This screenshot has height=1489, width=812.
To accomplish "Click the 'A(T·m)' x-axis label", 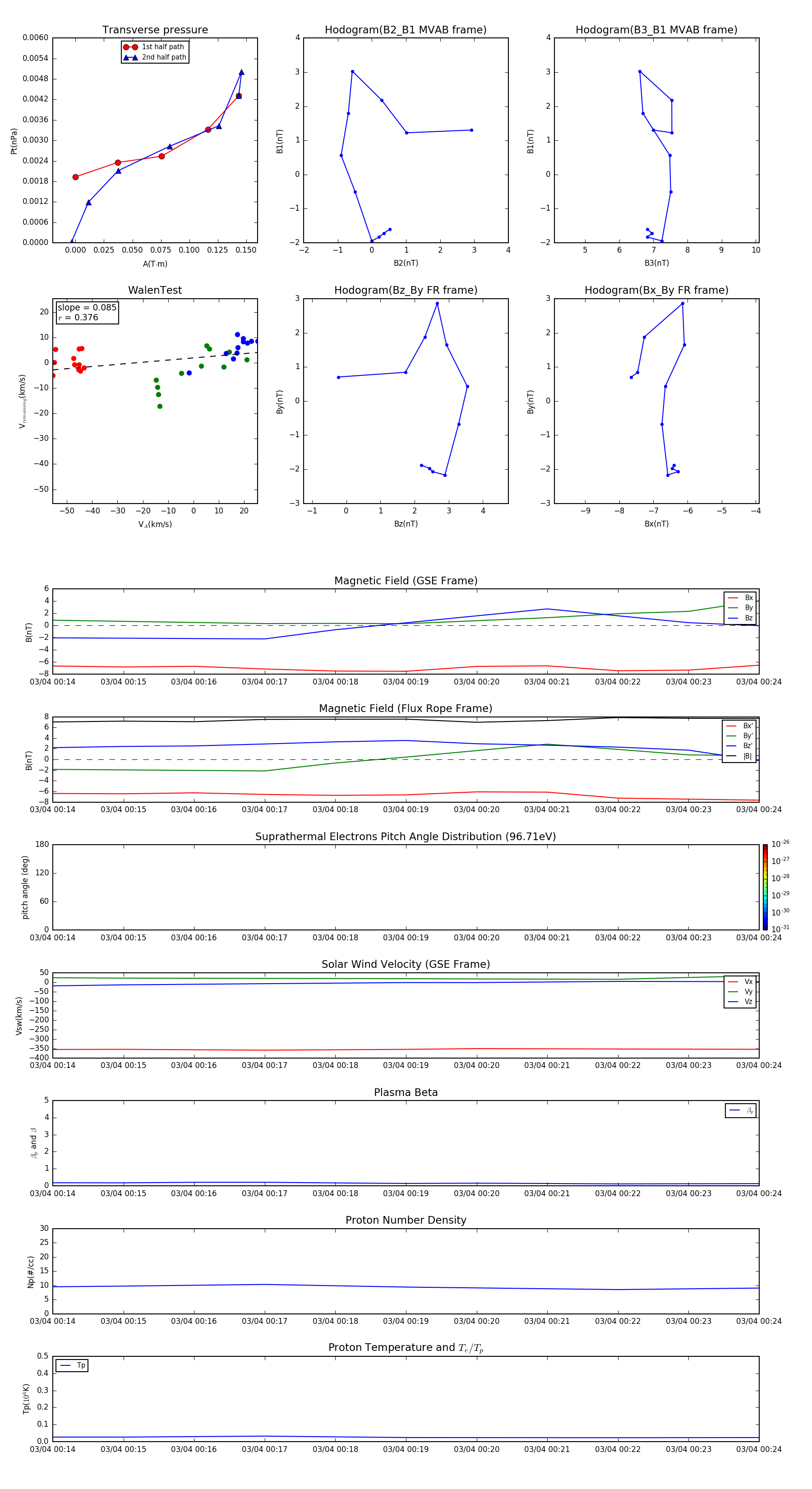I will coord(155,264).
